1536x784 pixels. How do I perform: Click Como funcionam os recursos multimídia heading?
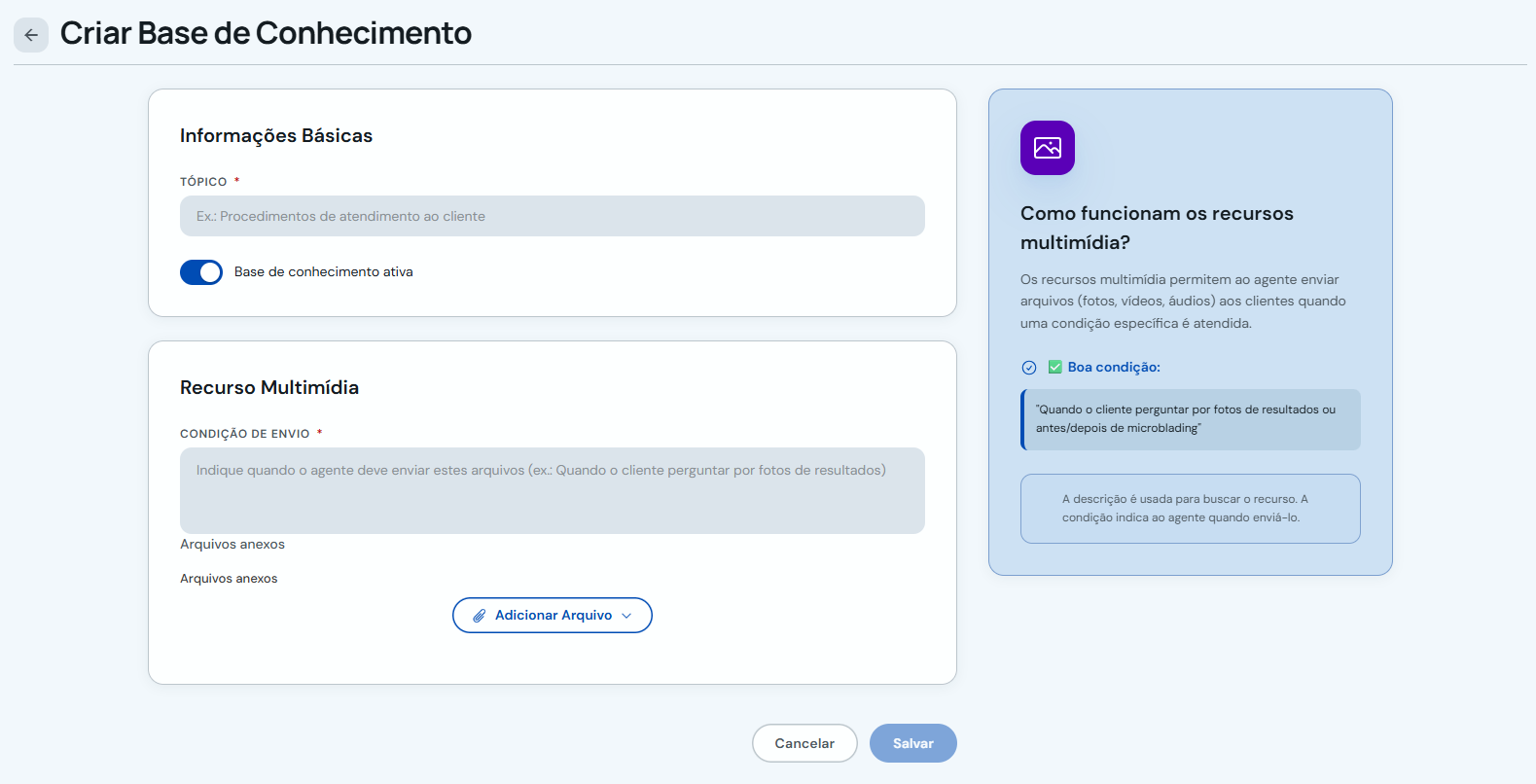pyautogui.click(x=1157, y=228)
